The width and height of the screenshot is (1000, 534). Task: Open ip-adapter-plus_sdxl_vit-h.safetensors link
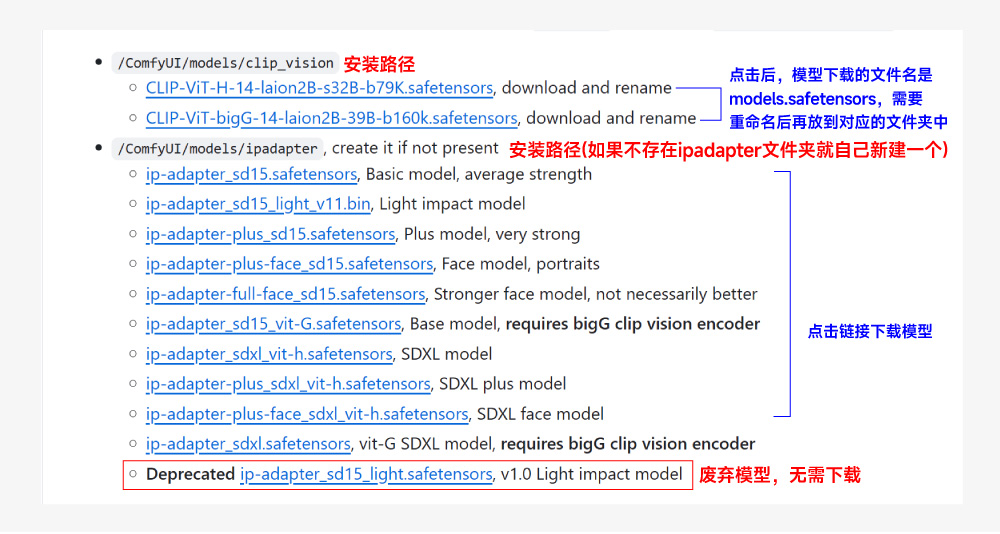click(288, 384)
